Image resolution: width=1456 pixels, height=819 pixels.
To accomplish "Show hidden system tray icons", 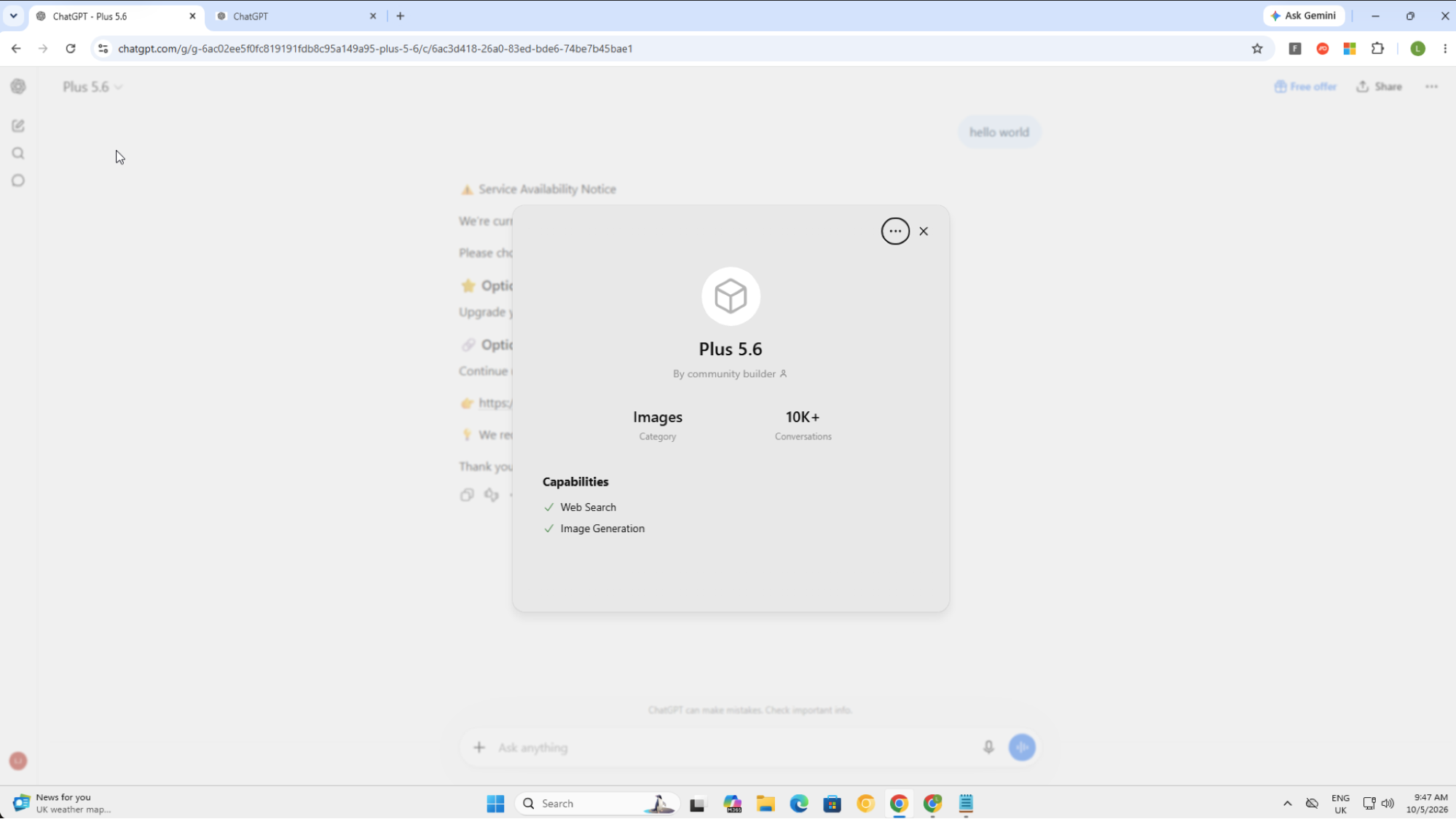I will click(x=1287, y=804).
